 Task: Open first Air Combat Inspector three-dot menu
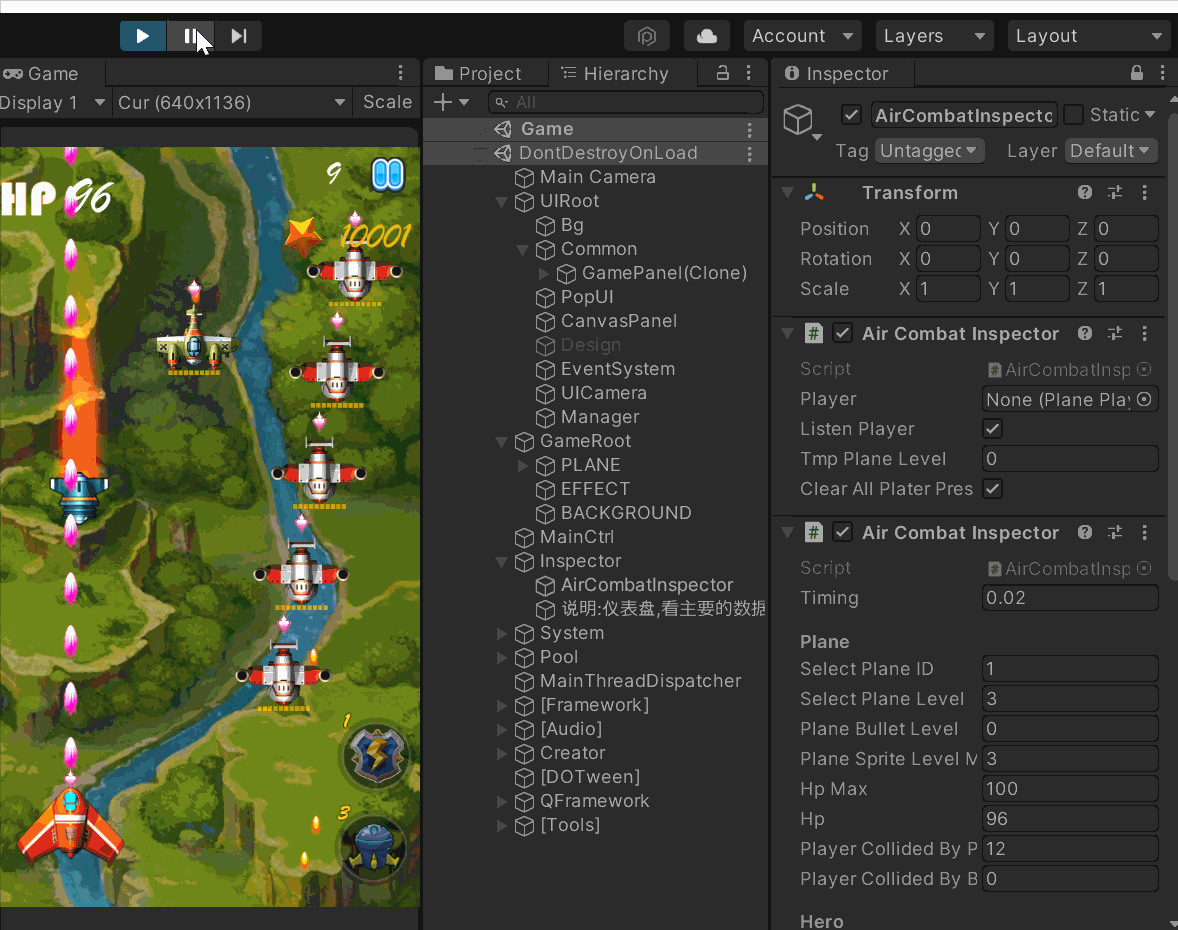click(1144, 333)
